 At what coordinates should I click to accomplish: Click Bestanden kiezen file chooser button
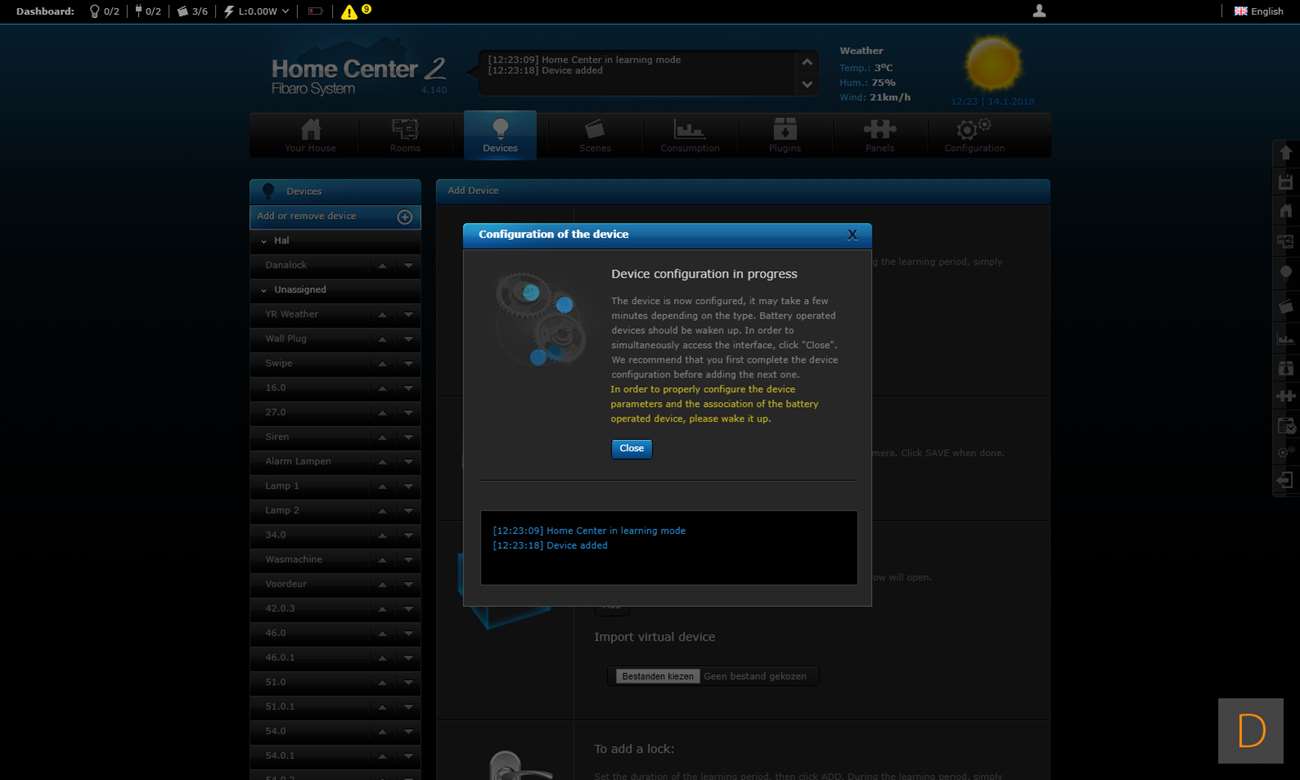point(657,677)
